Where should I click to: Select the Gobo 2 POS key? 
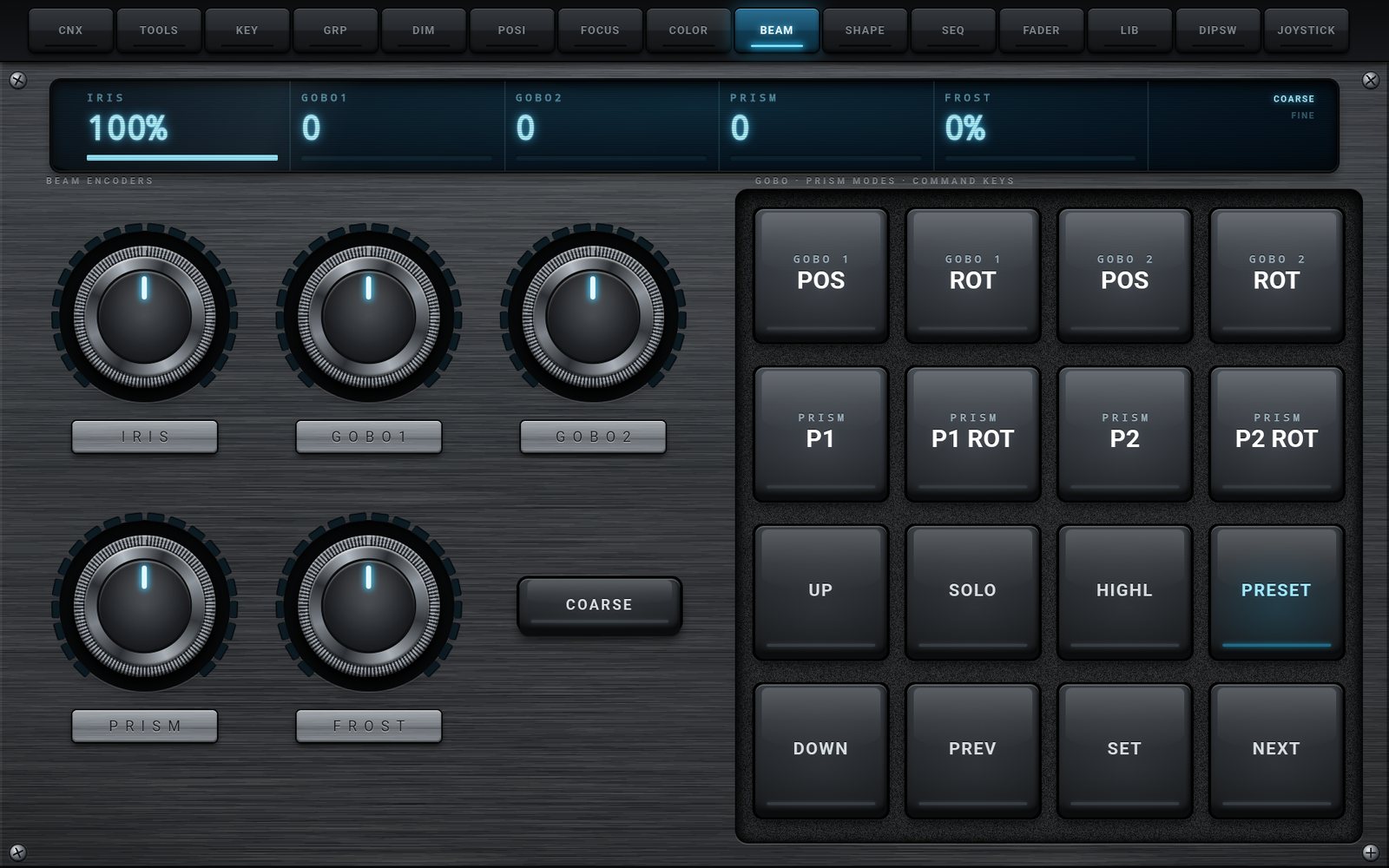coord(1124,274)
